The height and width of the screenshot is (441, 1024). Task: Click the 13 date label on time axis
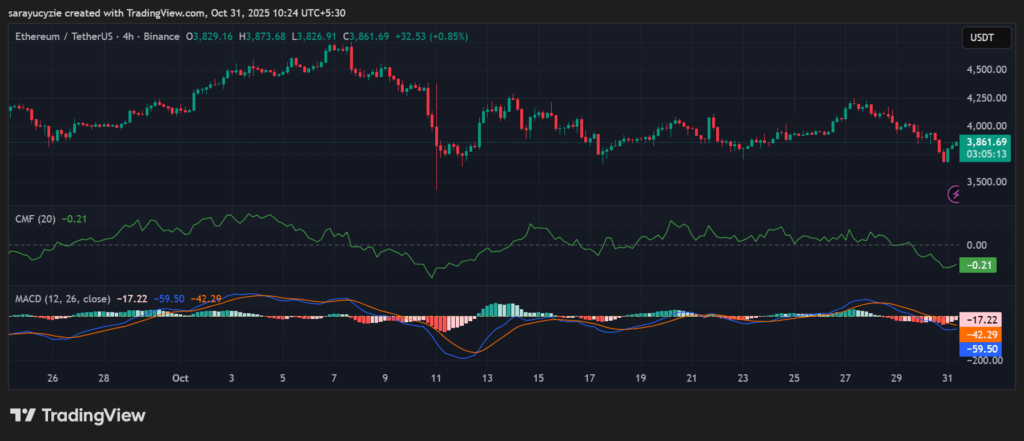point(487,379)
